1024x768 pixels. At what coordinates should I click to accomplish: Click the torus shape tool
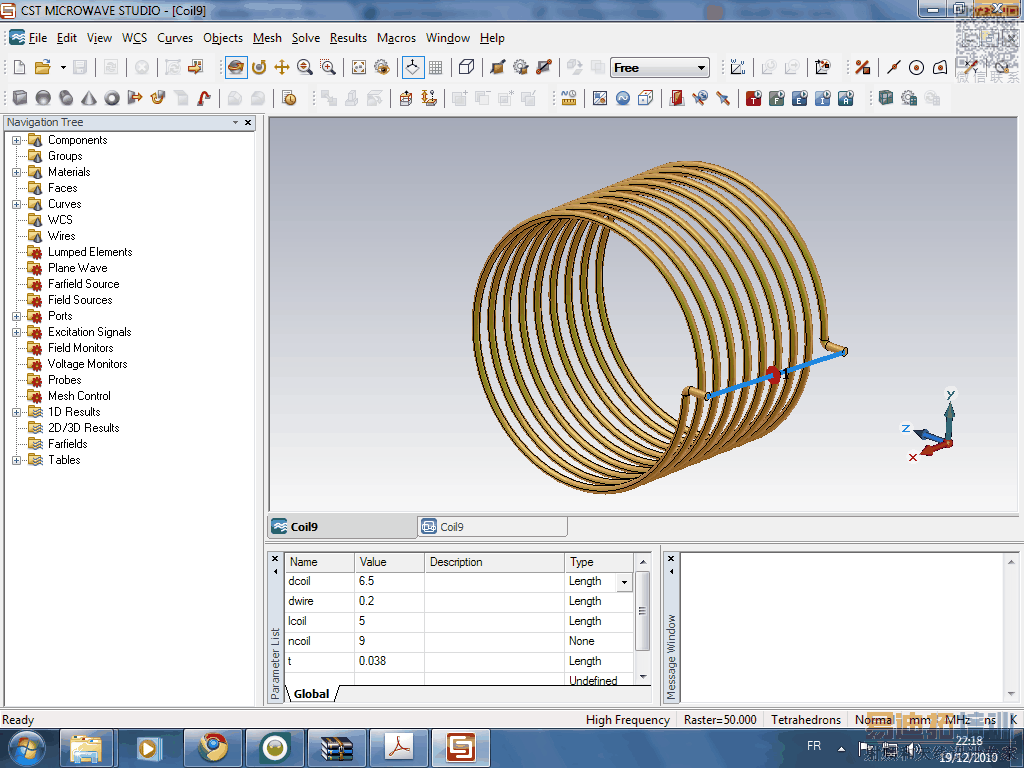pyautogui.click(x=112, y=98)
